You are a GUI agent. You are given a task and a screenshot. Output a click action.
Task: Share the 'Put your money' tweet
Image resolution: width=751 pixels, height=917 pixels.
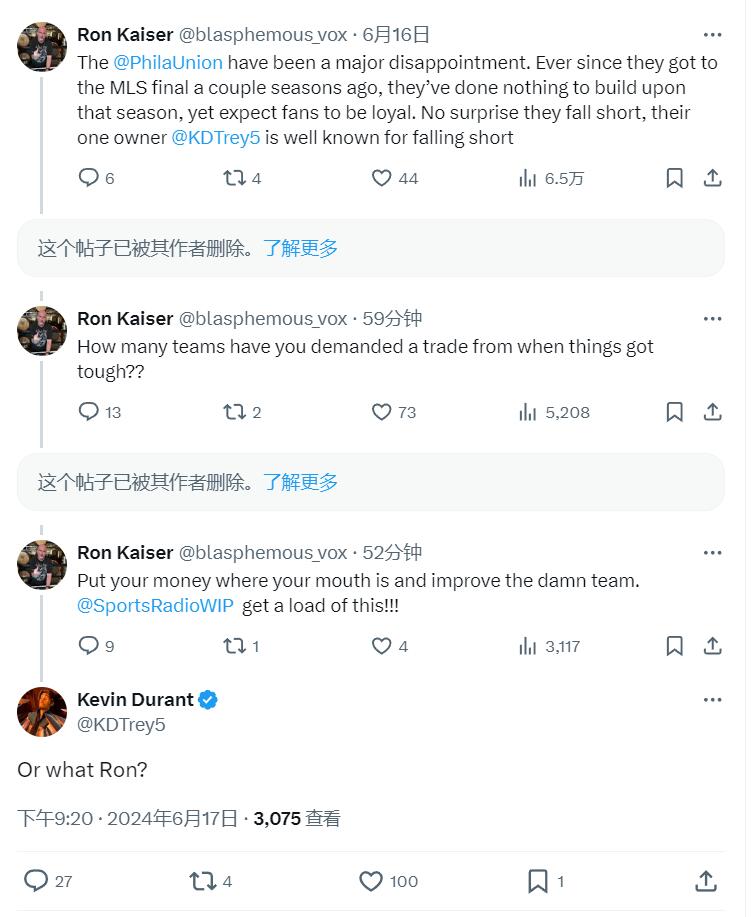point(712,646)
